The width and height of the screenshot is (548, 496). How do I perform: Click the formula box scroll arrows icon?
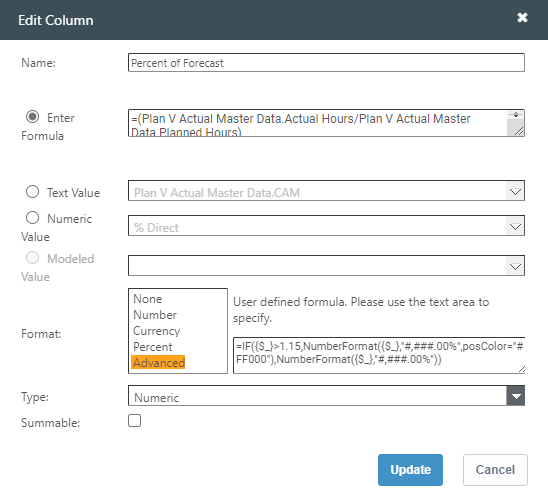click(515, 115)
